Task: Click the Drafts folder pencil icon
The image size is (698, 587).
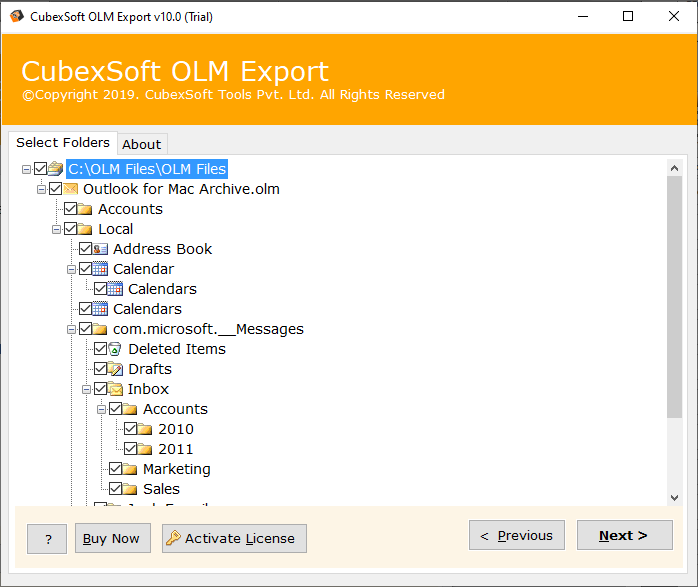Action: 115,369
